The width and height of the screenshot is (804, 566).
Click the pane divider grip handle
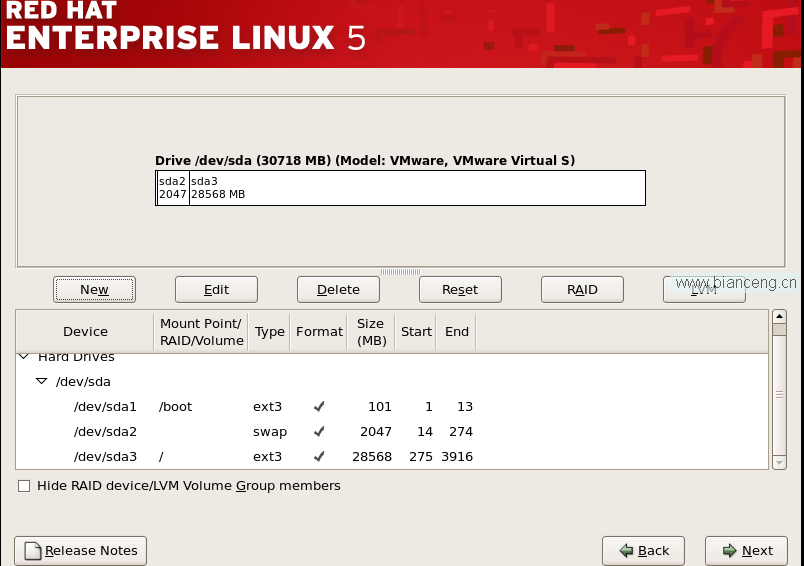click(x=400, y=272)
